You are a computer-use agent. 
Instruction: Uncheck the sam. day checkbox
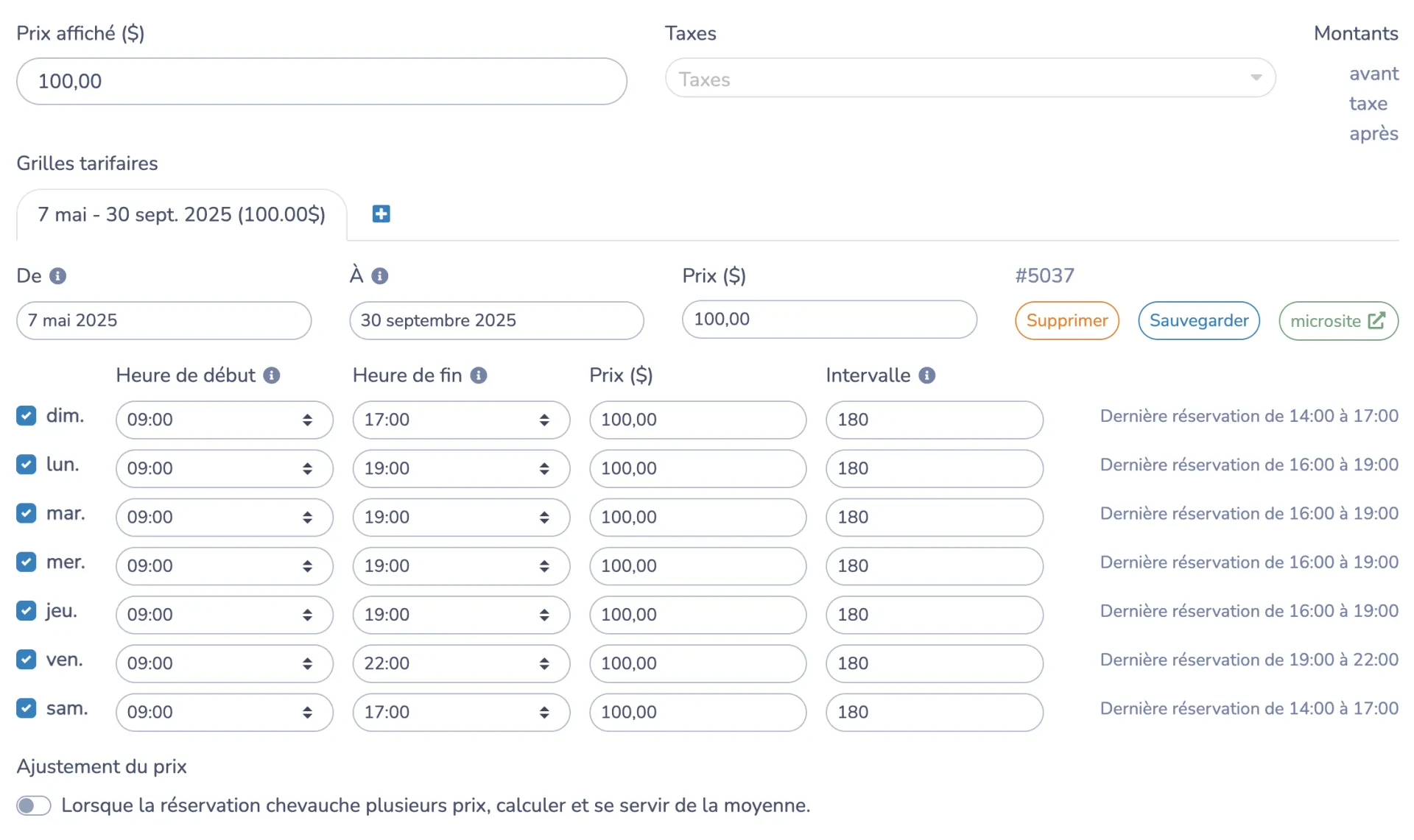tap(27, 708)
